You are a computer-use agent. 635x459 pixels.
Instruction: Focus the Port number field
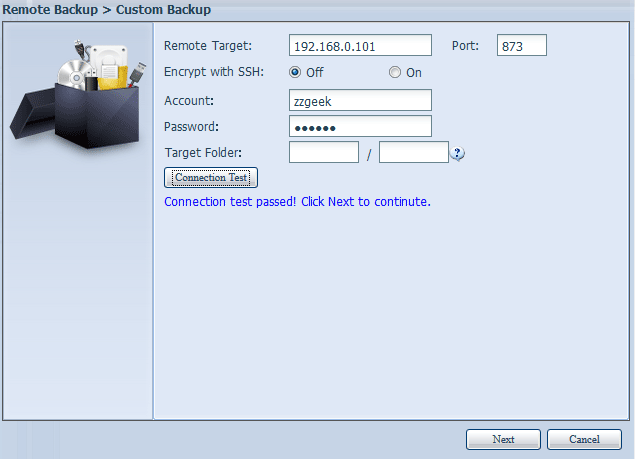tap(522, 45)
